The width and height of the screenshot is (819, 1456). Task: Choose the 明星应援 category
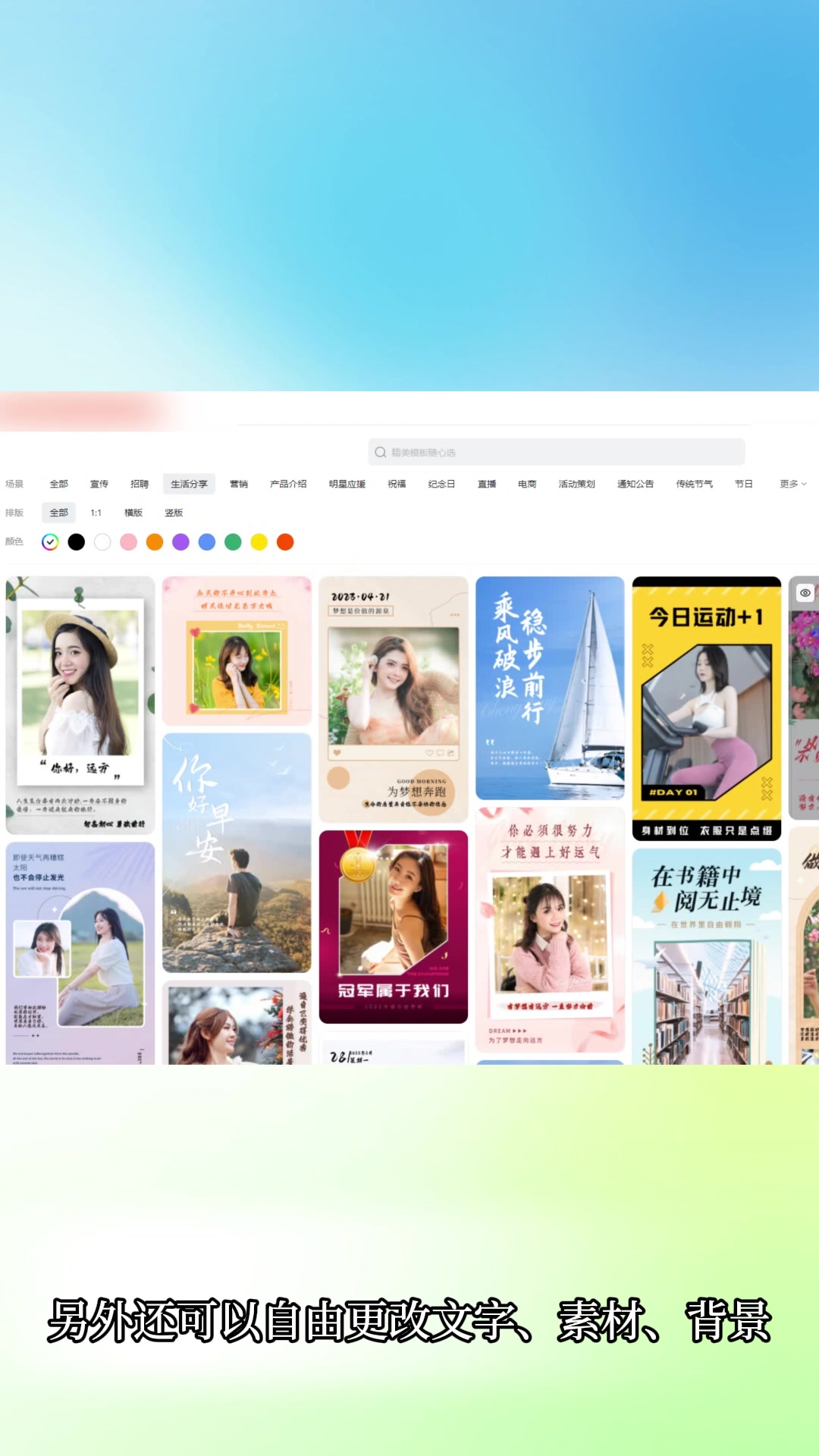pyautogui.click(x=347, y=484)
